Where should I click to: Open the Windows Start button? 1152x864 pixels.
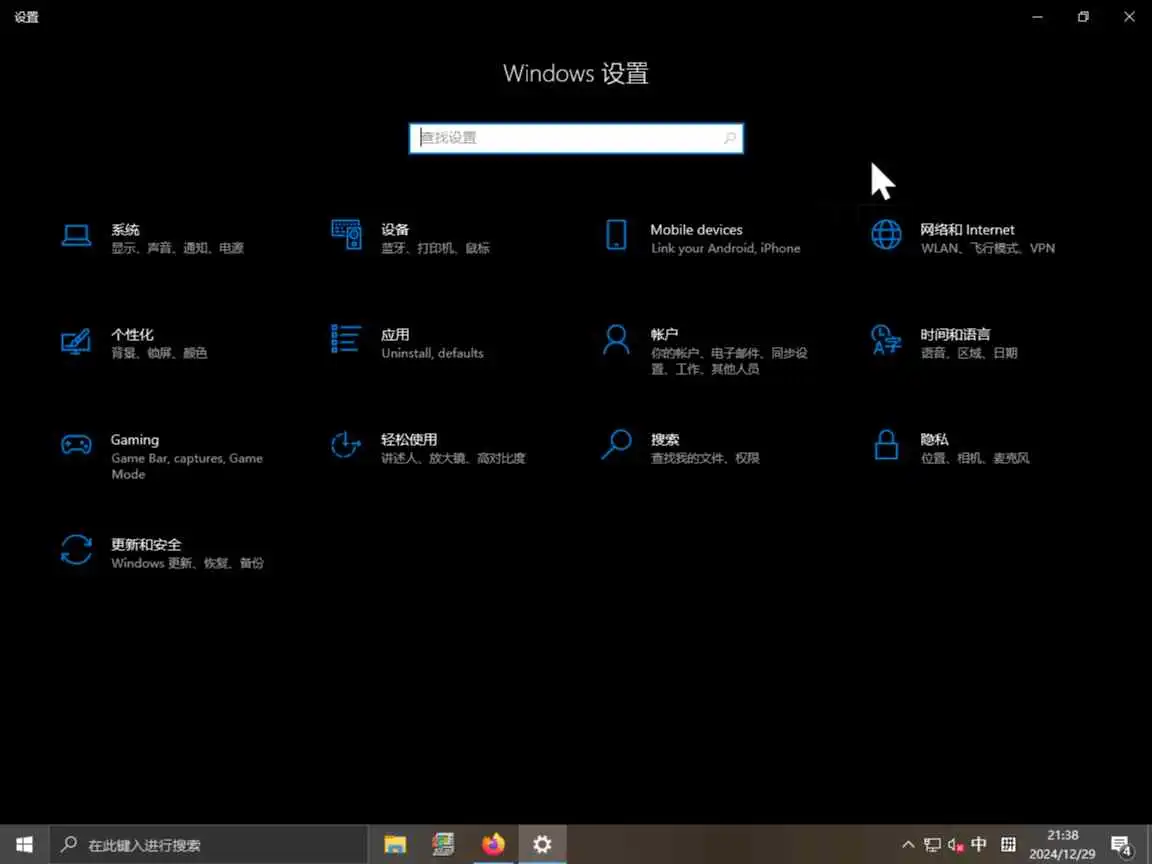pos(24,845)
